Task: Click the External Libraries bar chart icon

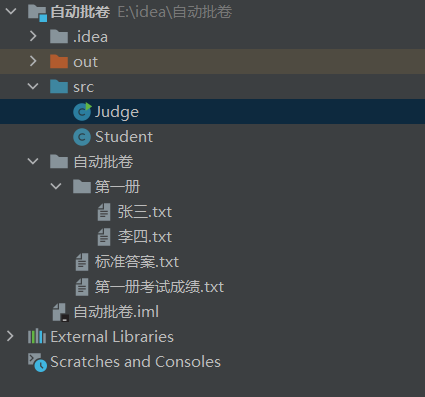Action: (x=37, y=336)
